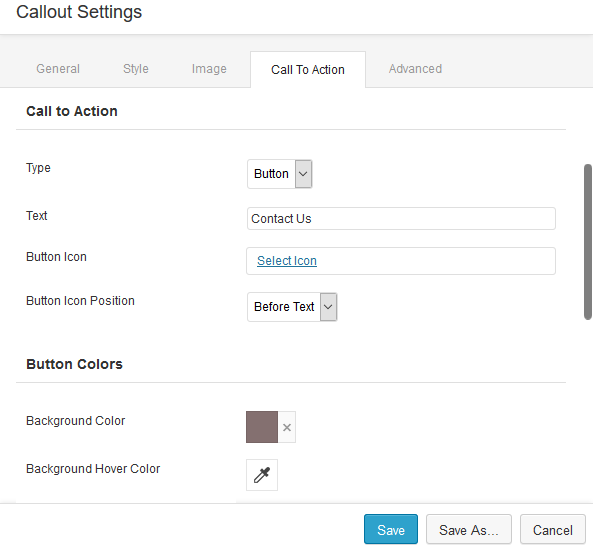Switch to the Style tab
Viewport: 593px width, 552px height.
point(136,69)
